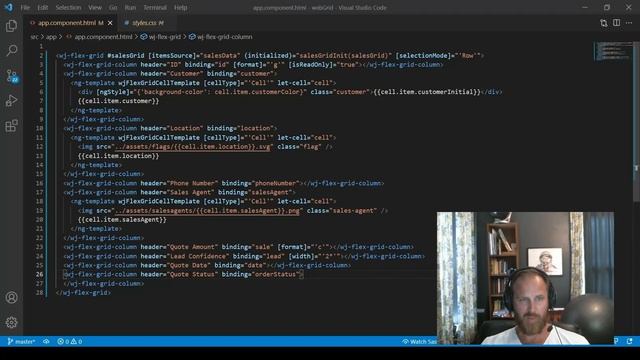
Task: Click the "orderStatus" binding on line 26
Action: tap(276, 274)
